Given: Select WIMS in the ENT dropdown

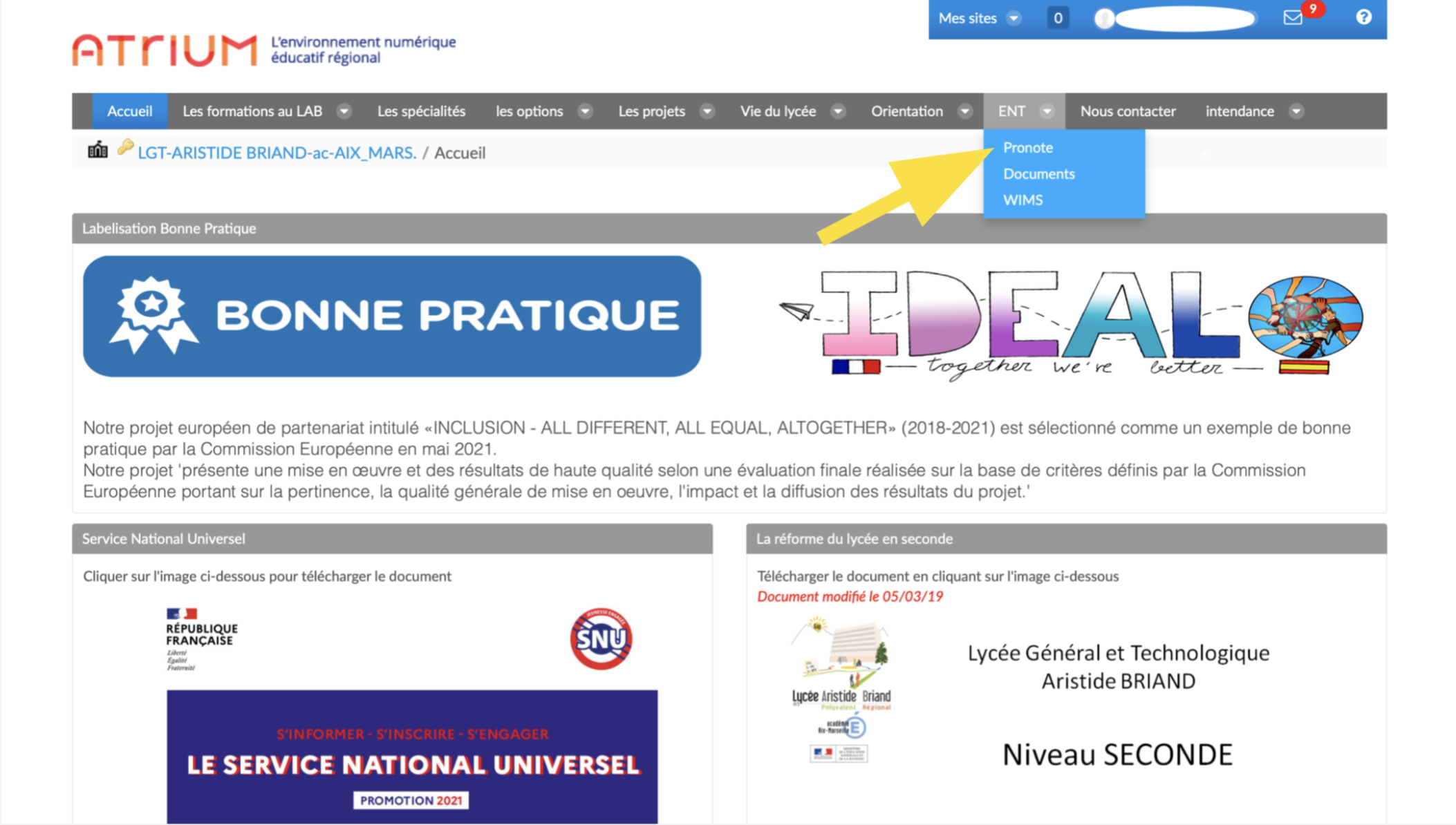Looking at the screenshot, I should [1023, 200].
